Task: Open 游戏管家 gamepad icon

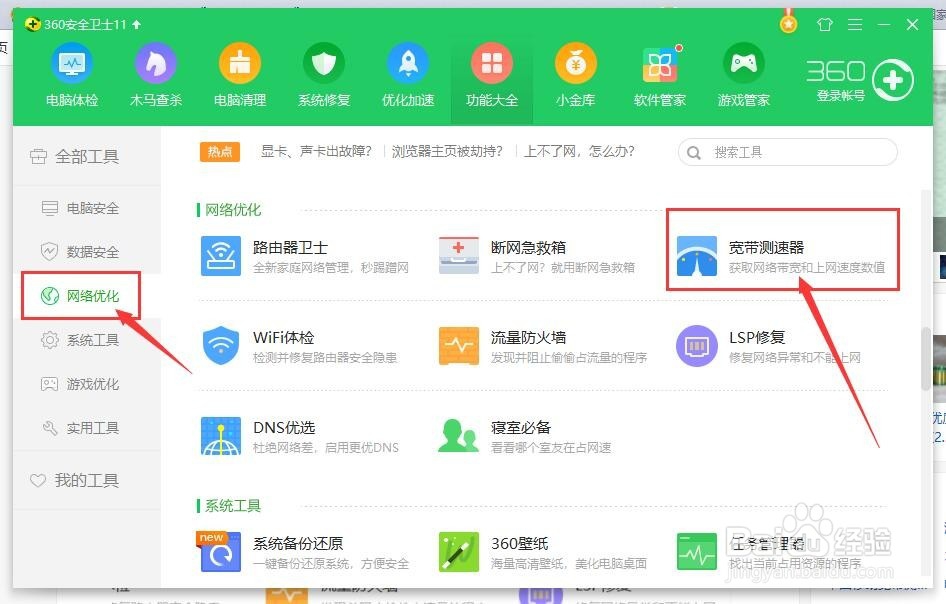Action: coord(743,63)
